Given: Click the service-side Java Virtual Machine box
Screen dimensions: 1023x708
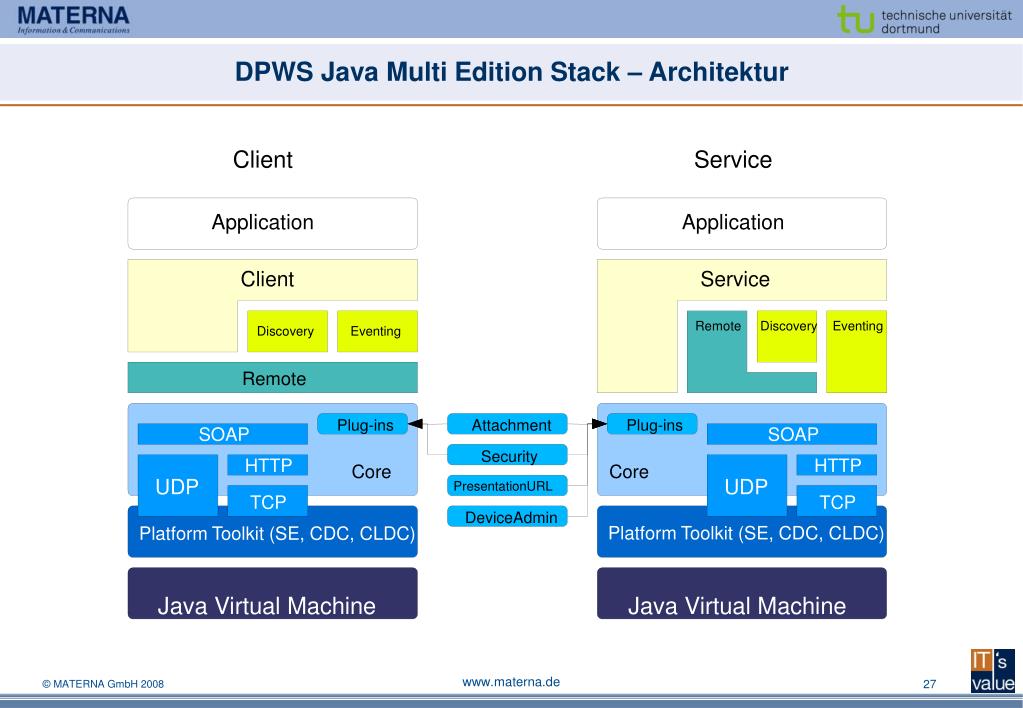Looking at the screenshot, I should [742, 593].
